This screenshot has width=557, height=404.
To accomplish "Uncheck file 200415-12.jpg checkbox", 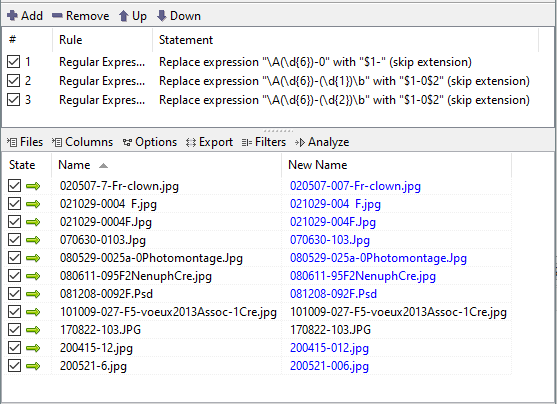I will (x=15, y=348).
